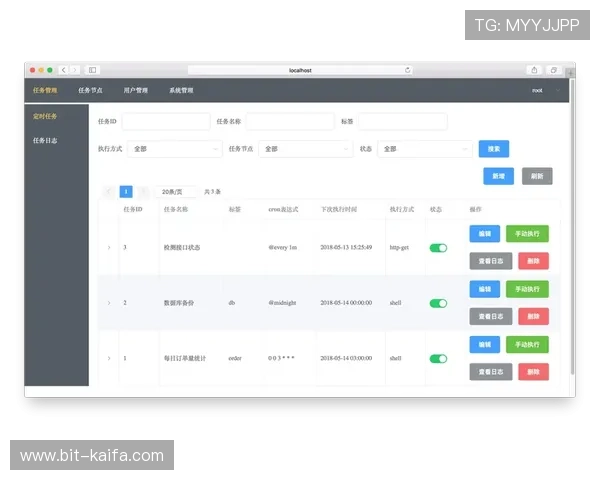
Task: Click the @every 1m cron value
Action: (282, 247)
